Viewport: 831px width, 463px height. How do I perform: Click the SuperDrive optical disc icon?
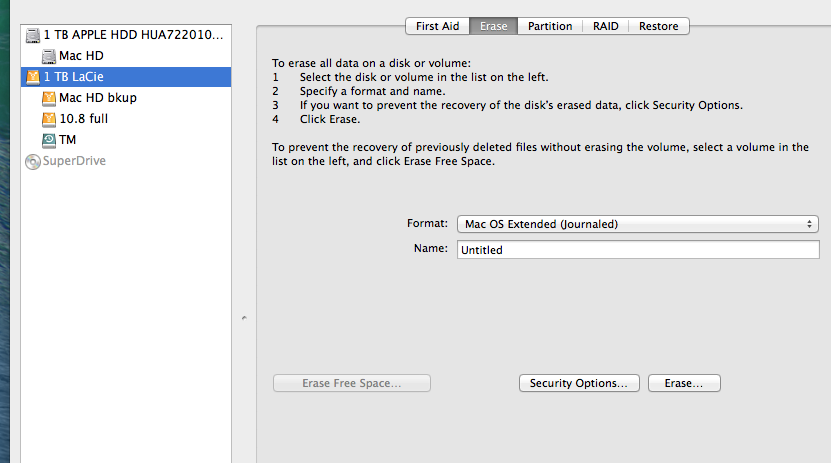tap(33, 162)
